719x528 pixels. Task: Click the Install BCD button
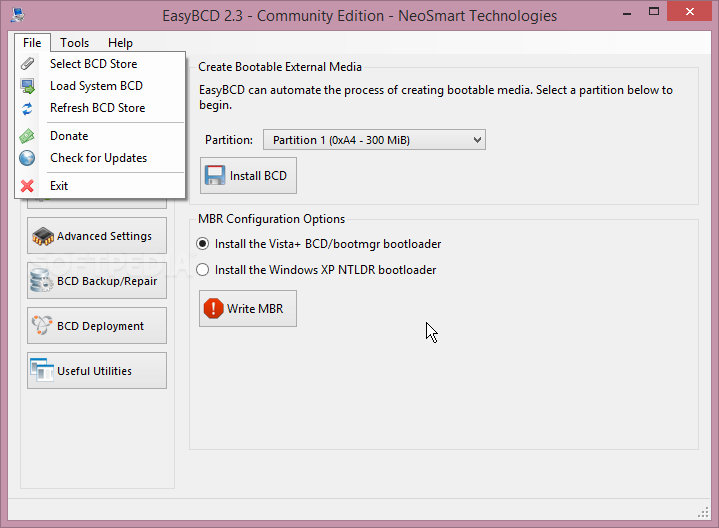click(x=248, y=176)
